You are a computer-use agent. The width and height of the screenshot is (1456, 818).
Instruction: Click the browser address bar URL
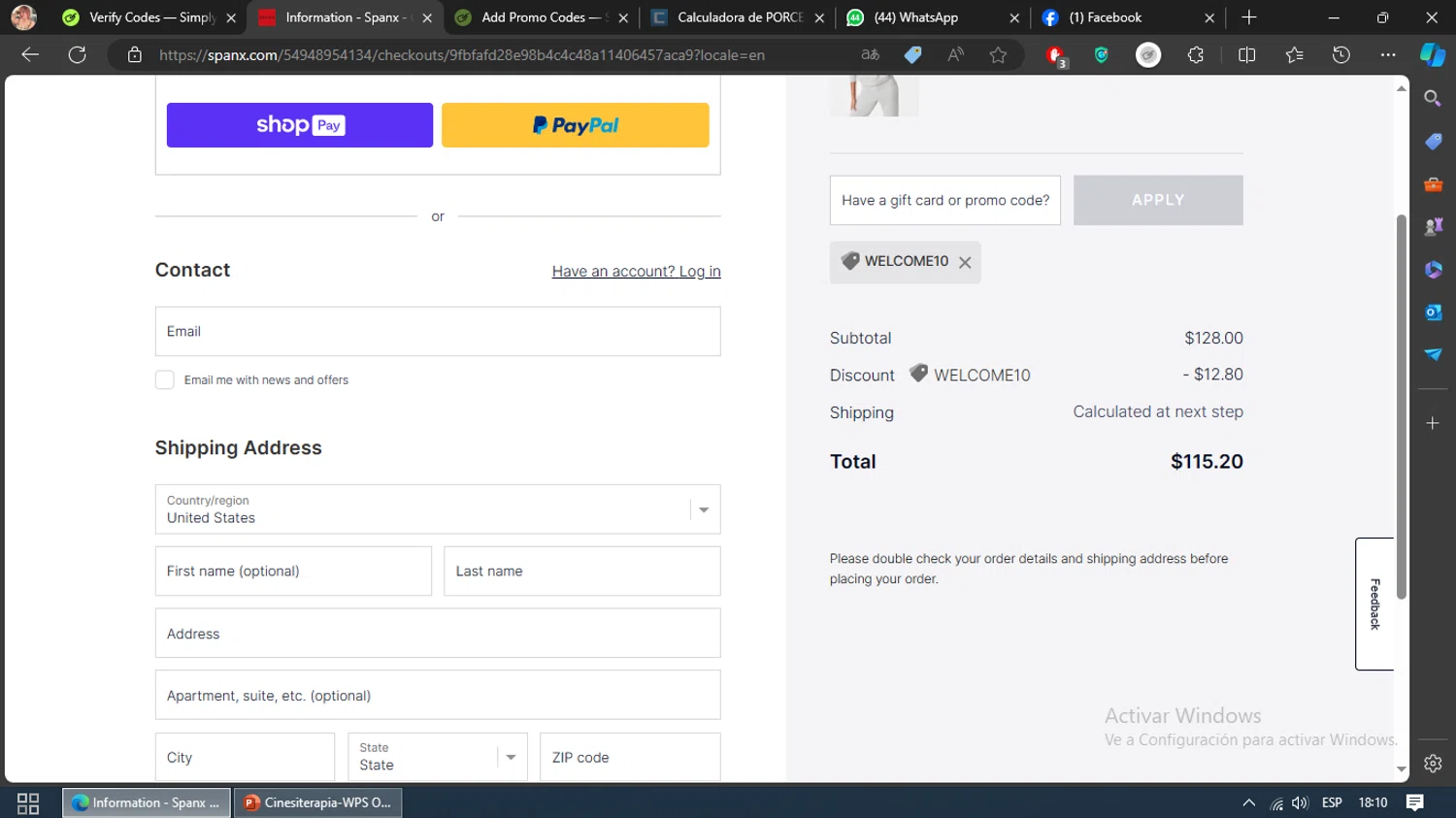462,55
